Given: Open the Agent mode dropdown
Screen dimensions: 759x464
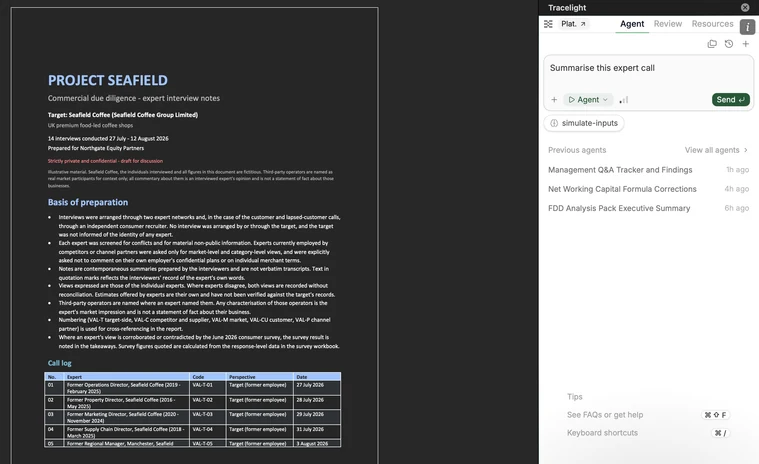Looking at the screenshot, I should [x=588, y=100].
